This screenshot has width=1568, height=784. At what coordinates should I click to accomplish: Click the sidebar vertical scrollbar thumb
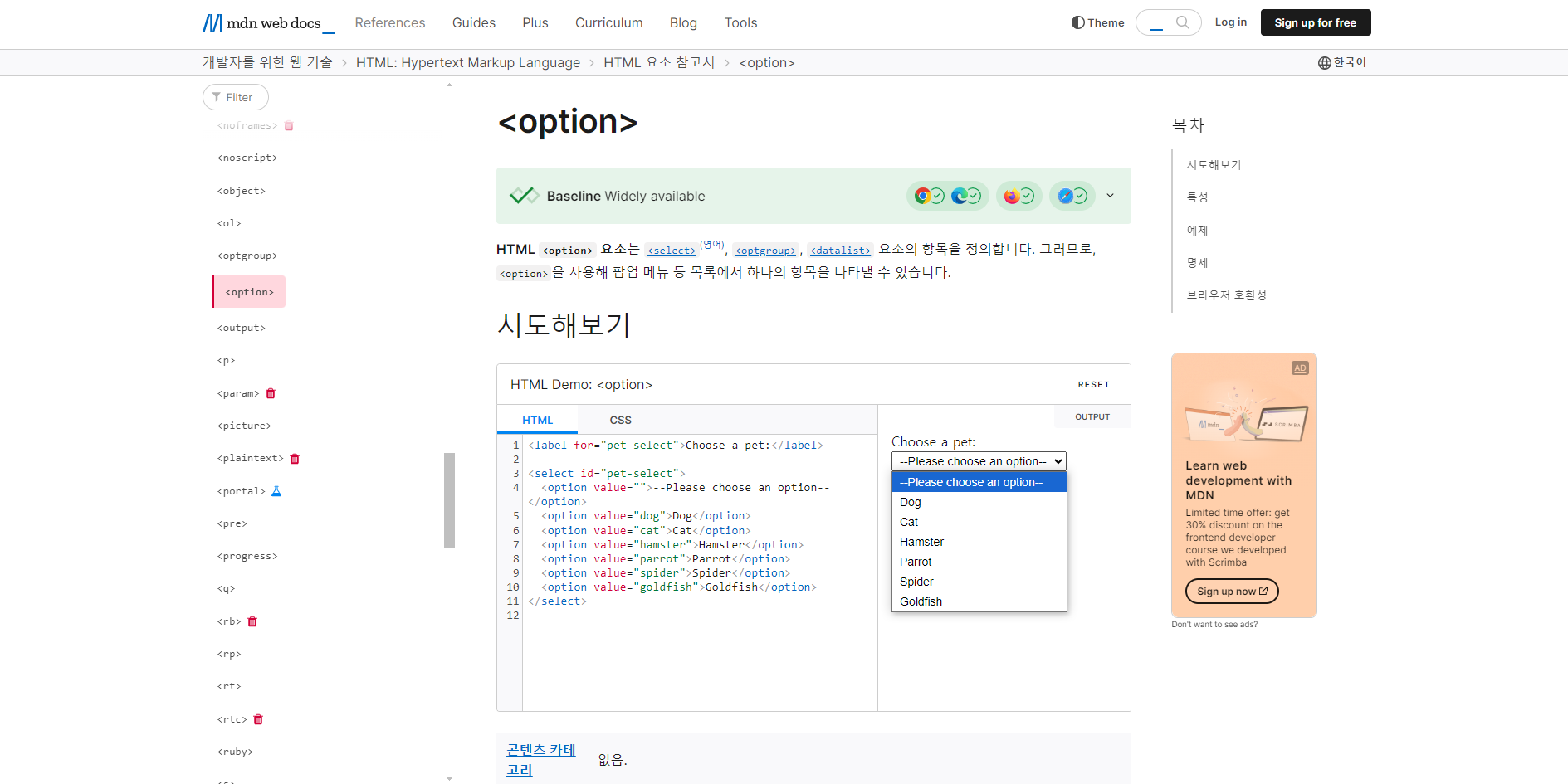click(449, 500)
